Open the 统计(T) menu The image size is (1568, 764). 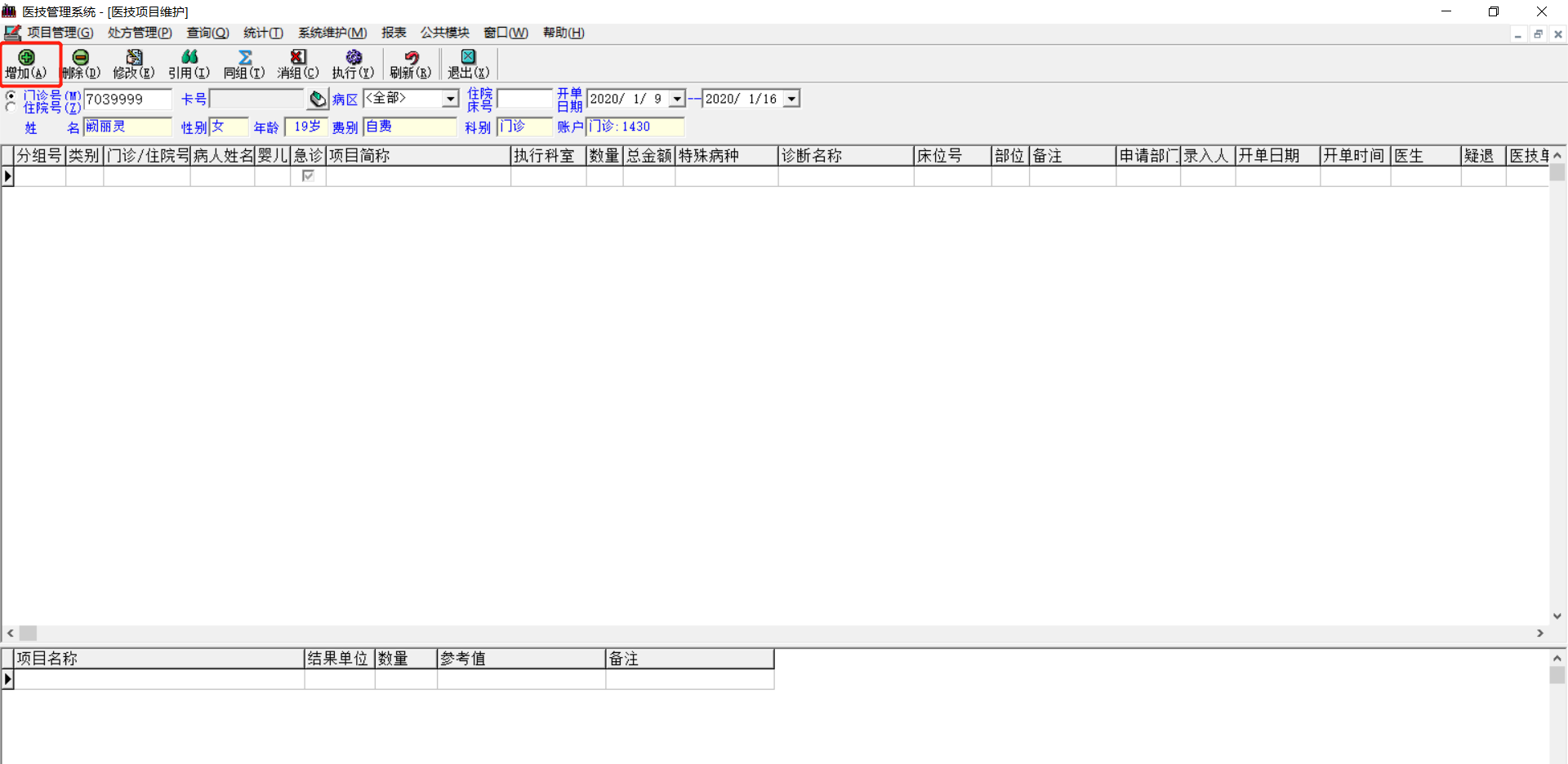[x=263, y=33]
